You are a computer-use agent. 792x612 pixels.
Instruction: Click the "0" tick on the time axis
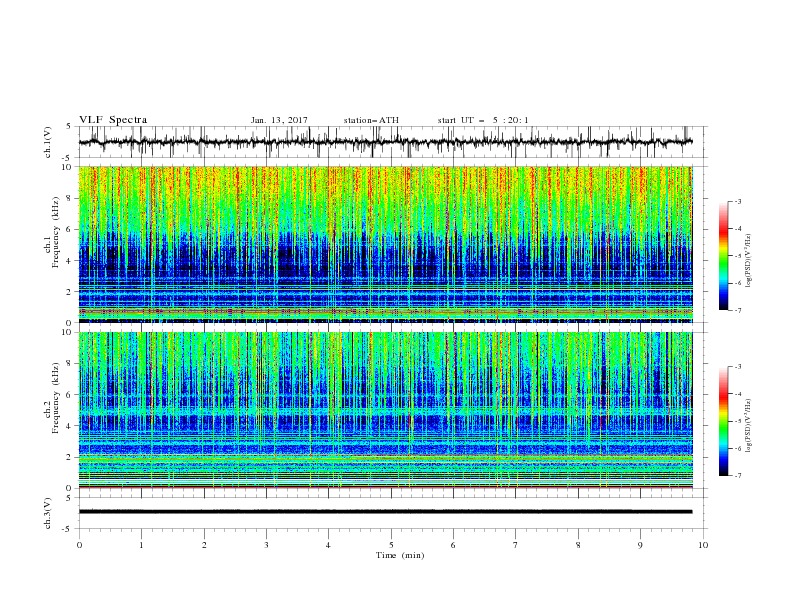click(x=79, y=545)
